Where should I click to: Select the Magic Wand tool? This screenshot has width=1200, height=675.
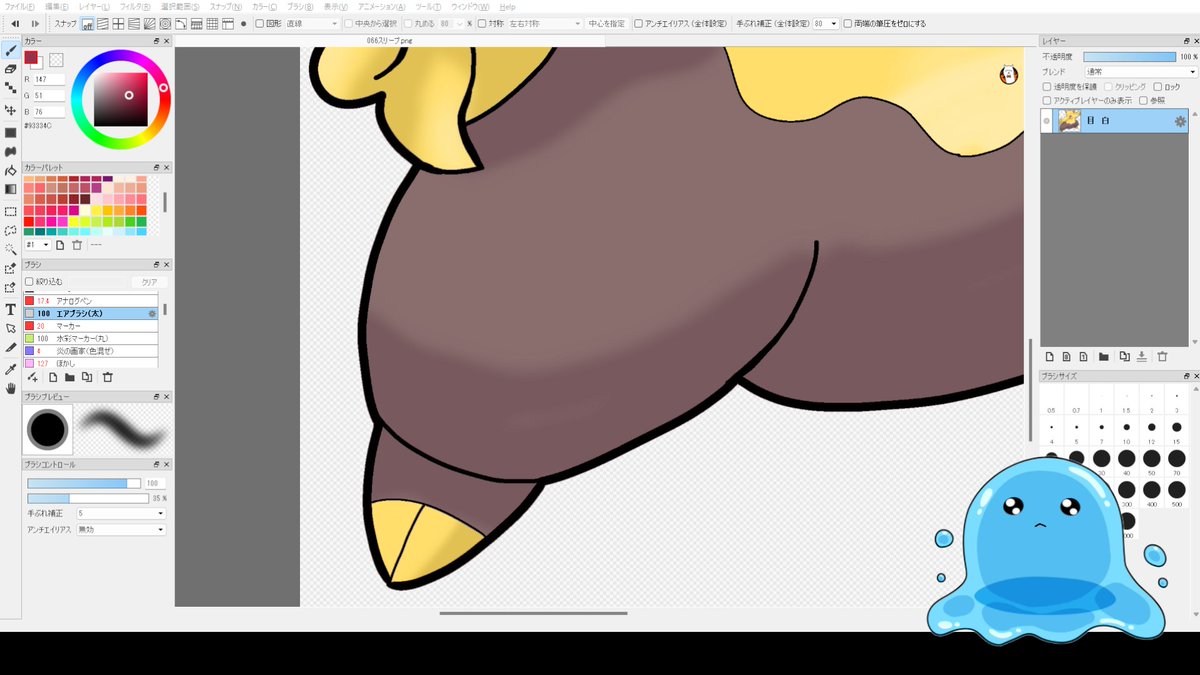click(x=10, y=249)
